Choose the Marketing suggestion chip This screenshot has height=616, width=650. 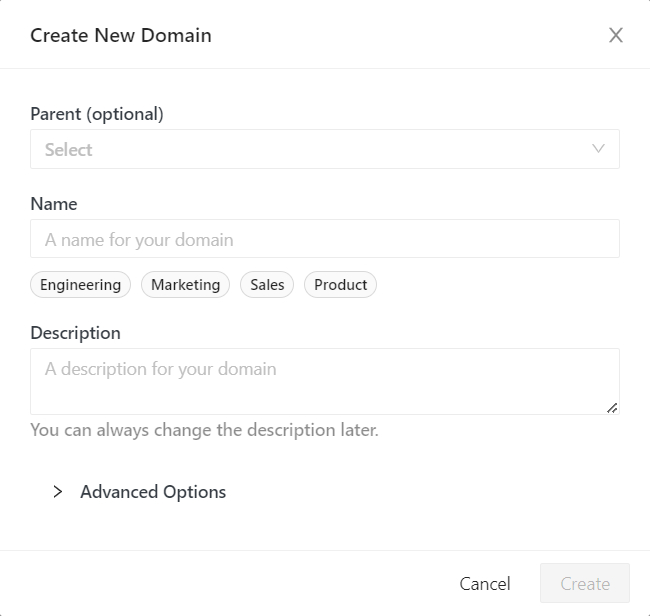tap(185, 285)
